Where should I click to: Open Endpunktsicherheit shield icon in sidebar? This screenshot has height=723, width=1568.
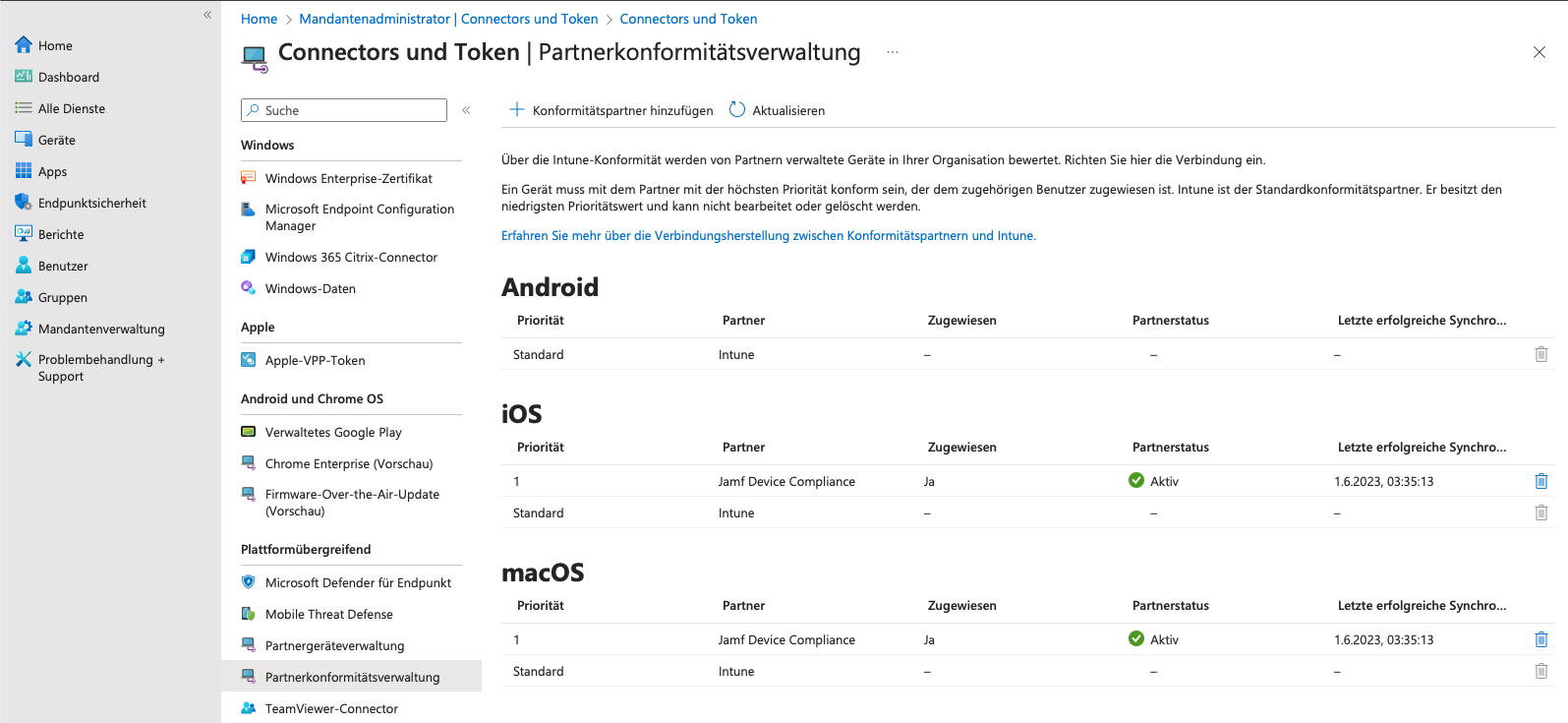tap(24, 203)
